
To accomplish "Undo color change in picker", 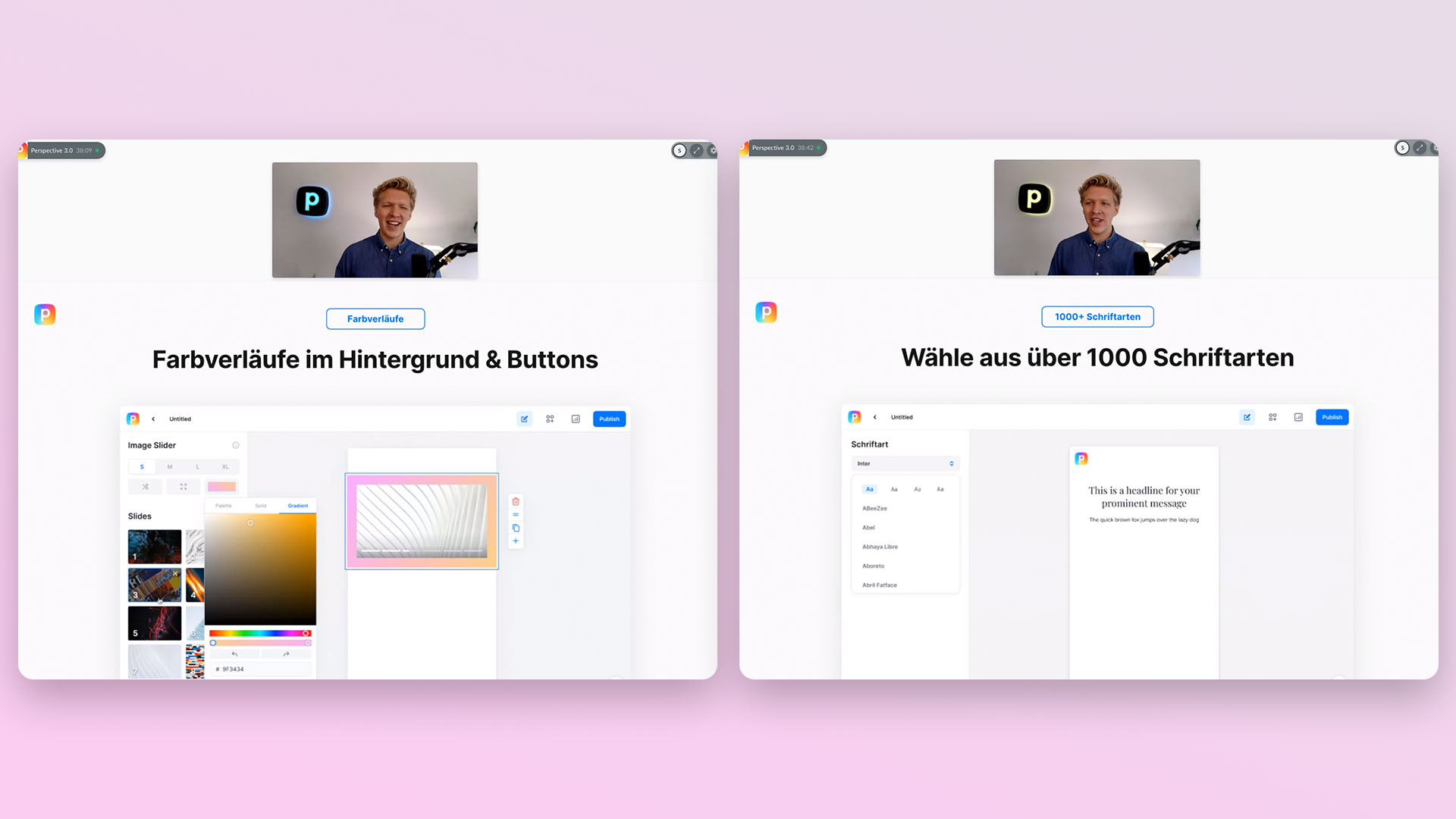I will pos(234,654).
